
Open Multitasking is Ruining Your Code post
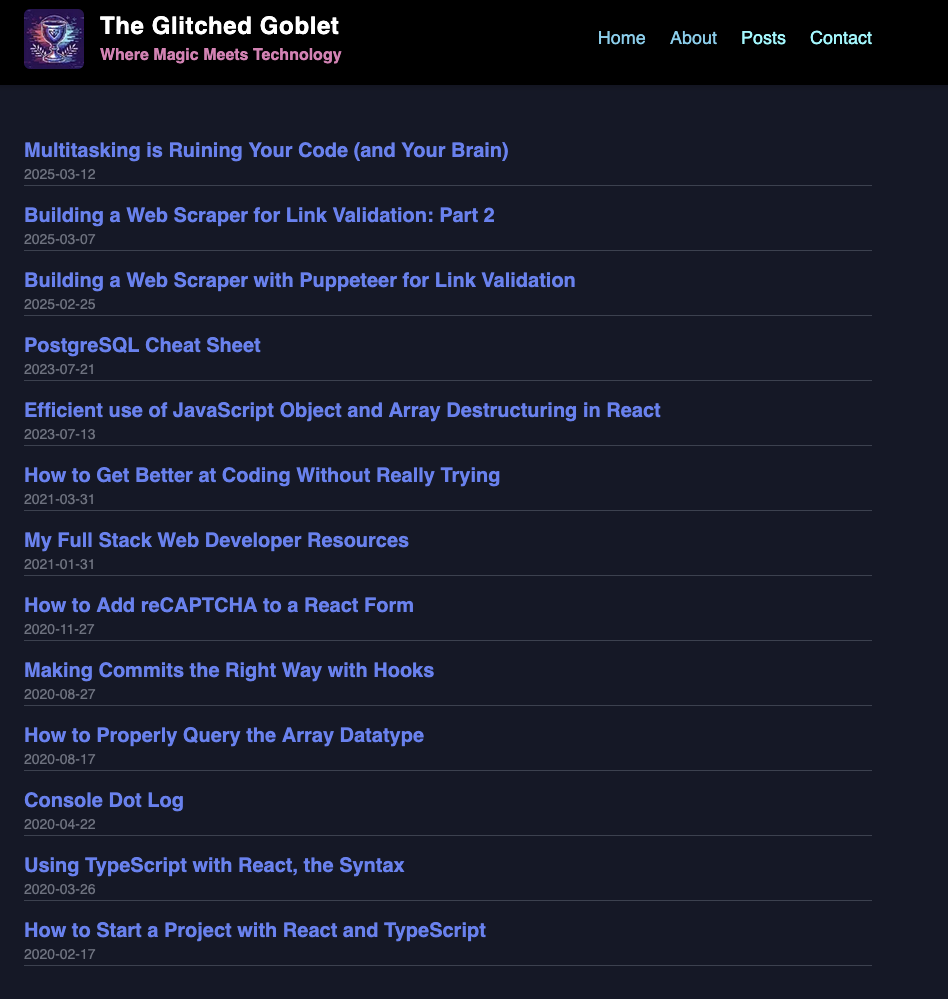266,150
